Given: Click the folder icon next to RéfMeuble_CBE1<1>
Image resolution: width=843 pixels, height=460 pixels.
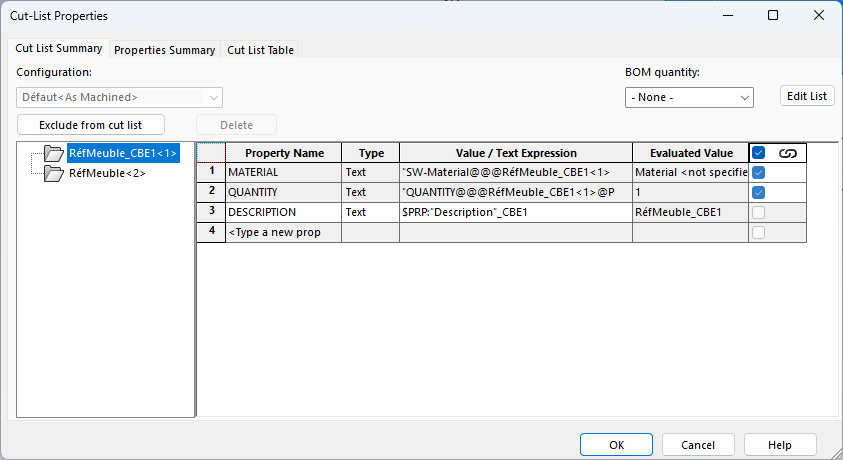Looking at the screenshot, I should [53, 154].
